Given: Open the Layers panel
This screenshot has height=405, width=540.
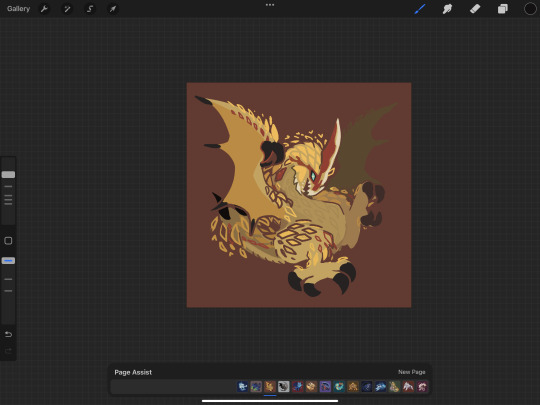Looking at the screenshot, I should click(x=502, y=9).
